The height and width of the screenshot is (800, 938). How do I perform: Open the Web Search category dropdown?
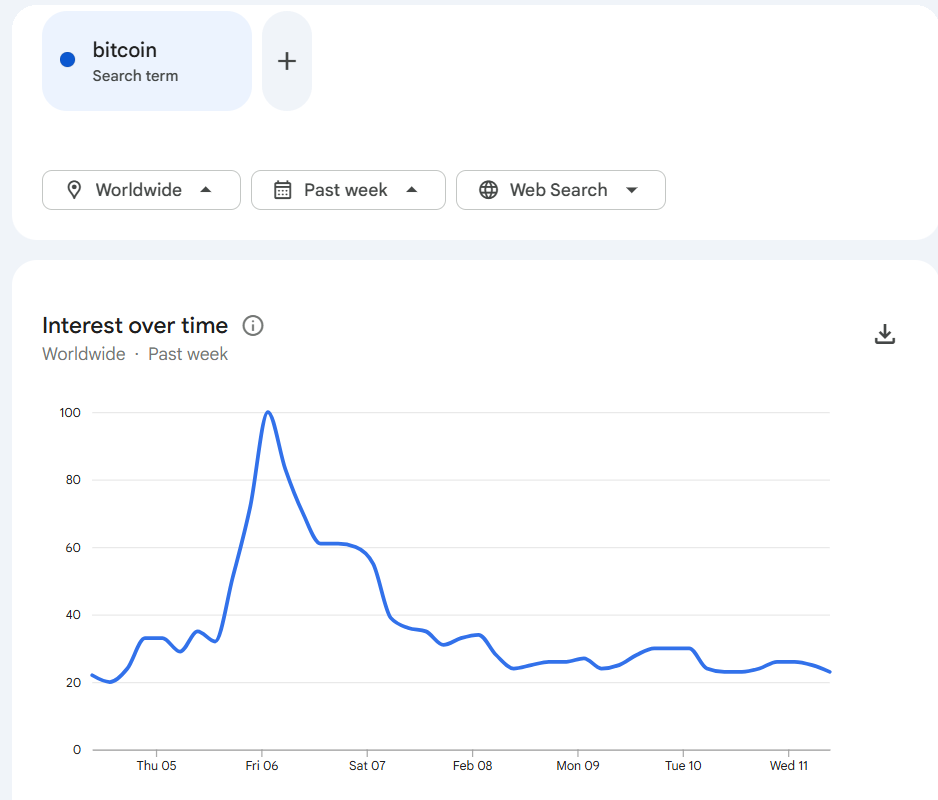(560, 189)
